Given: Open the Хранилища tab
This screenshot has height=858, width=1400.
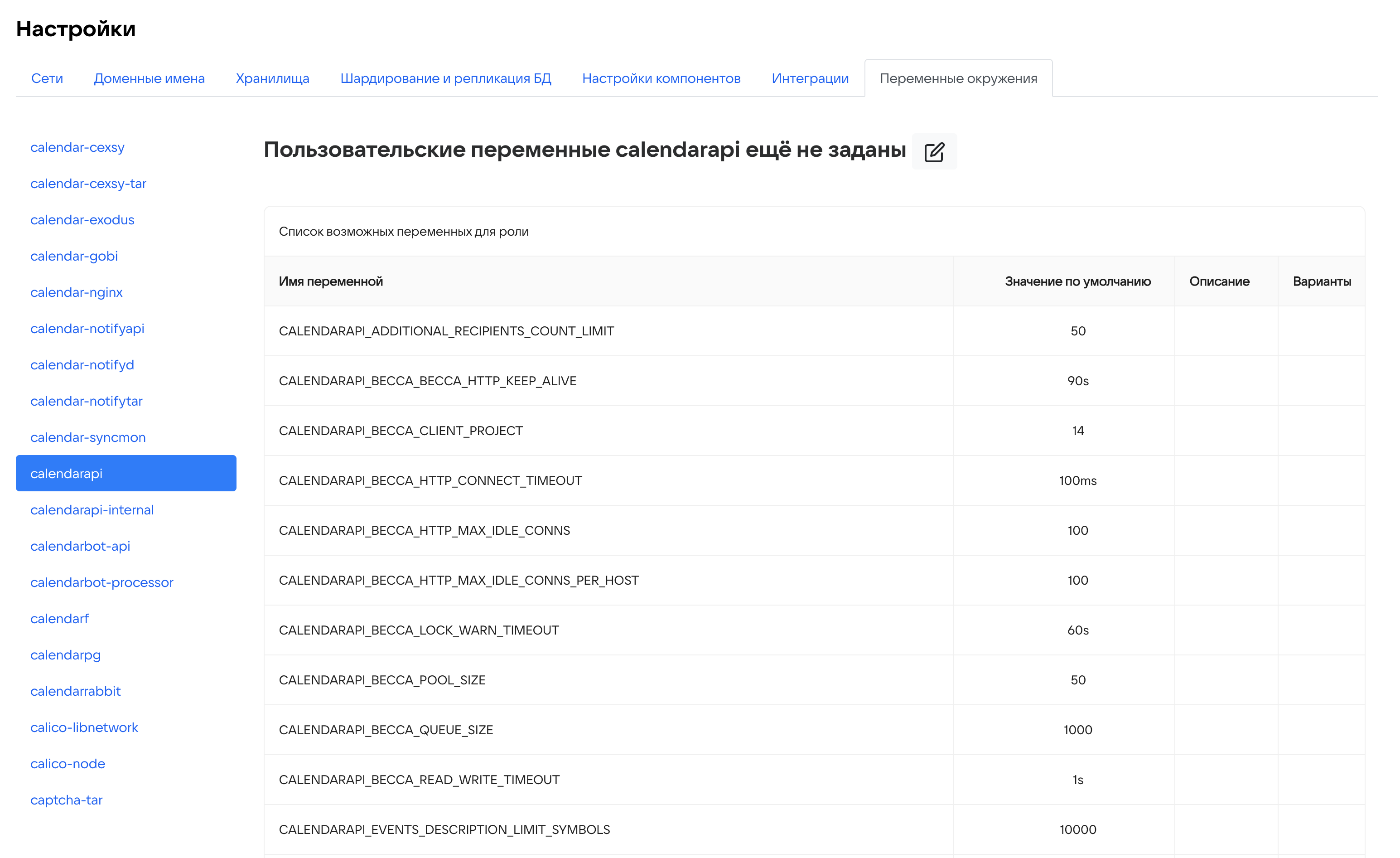Looking at the screenshot, I should [272, 78].
